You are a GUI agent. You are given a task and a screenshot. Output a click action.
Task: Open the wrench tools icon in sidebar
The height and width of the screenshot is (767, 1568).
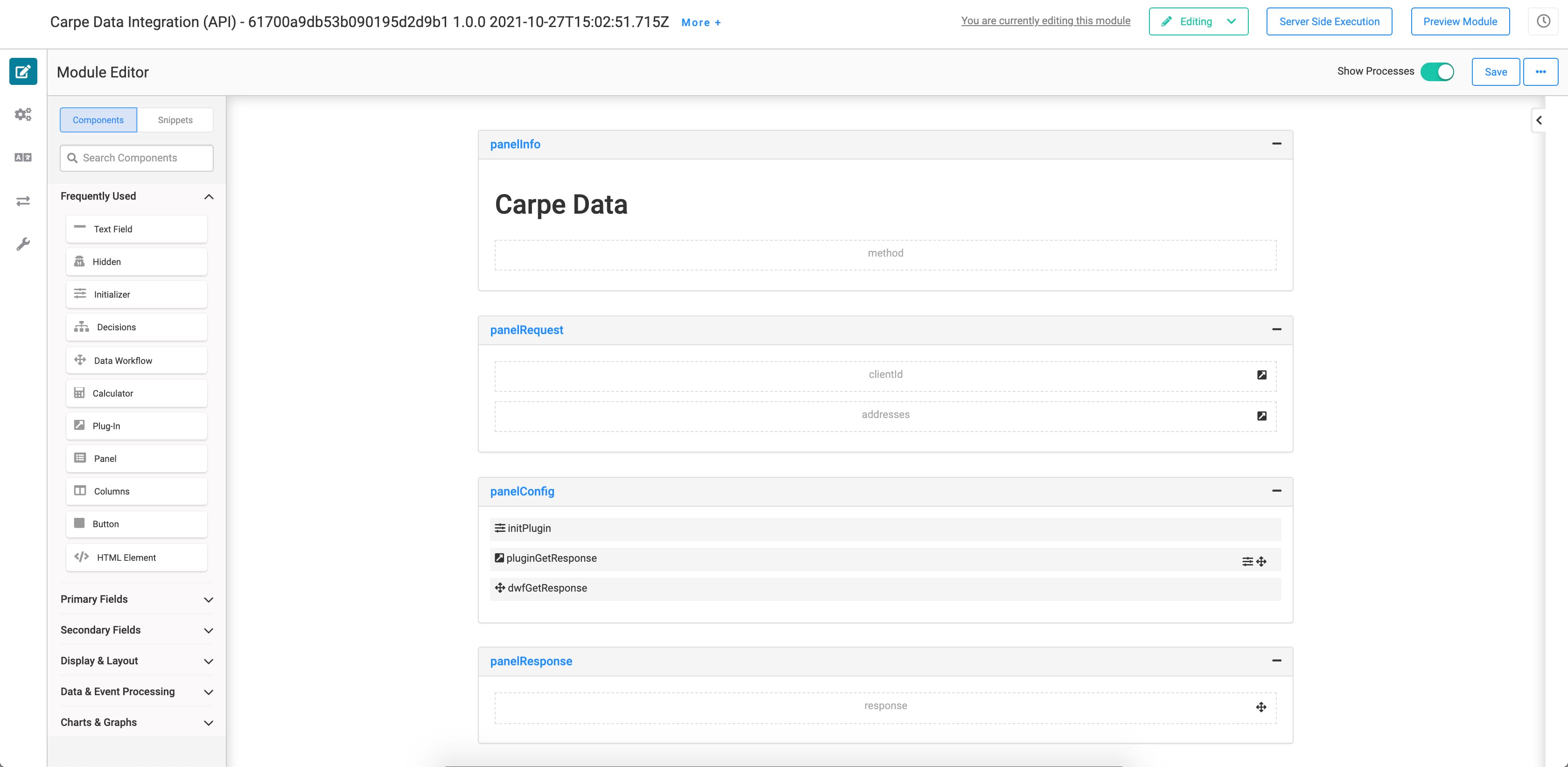point(23,244)
